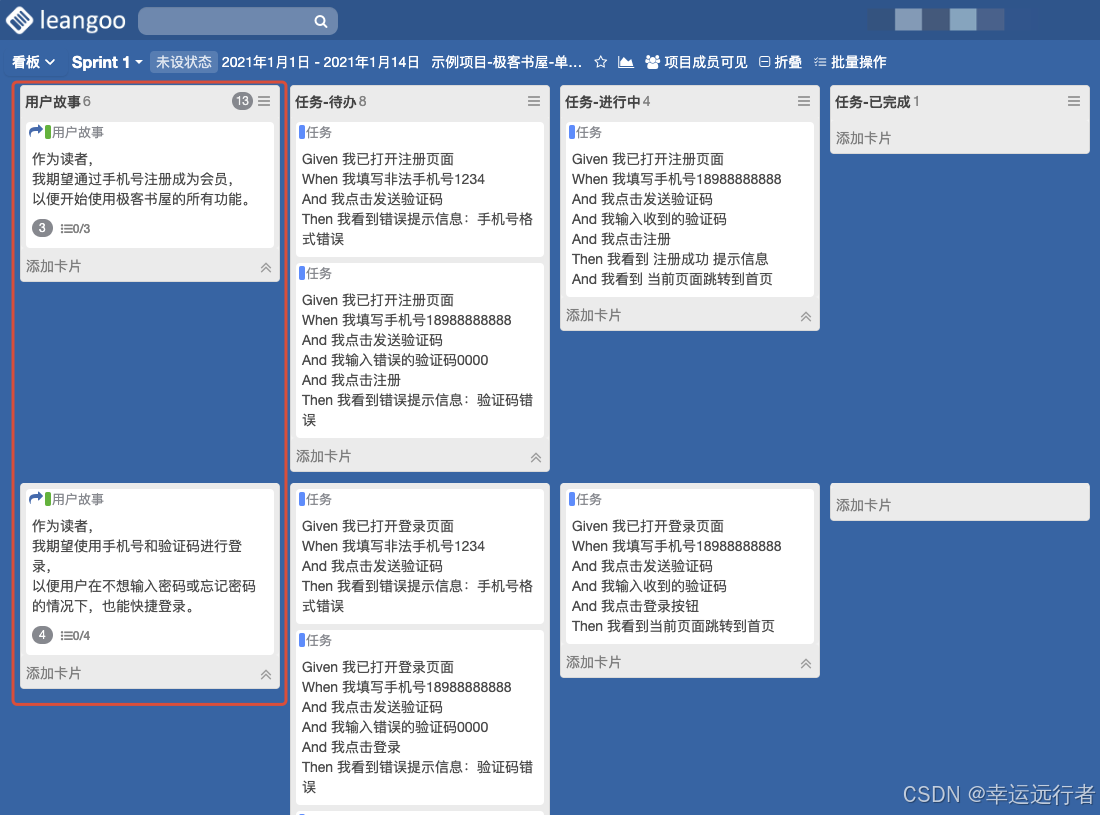Open 任务-待办 list menu icon
The height and width of the screenshot is (815, 1100).
coord(534,101)
